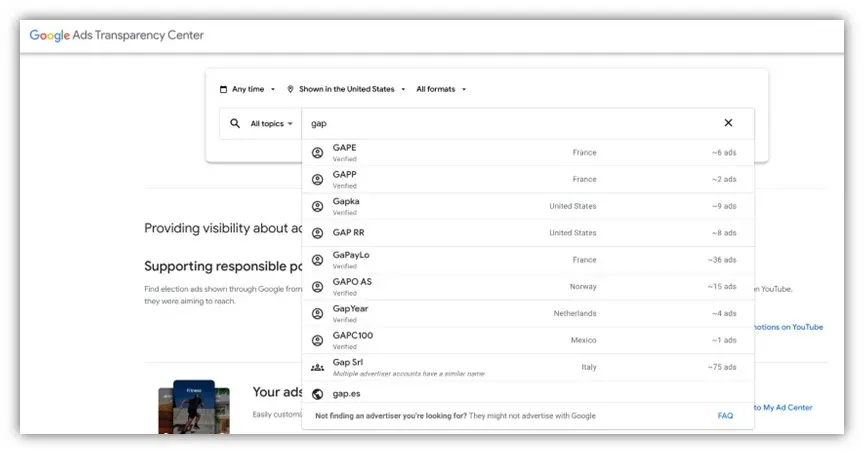Select the GapYear suggestion
Viewport: 864px width, 454px height.
coord(528,314)
